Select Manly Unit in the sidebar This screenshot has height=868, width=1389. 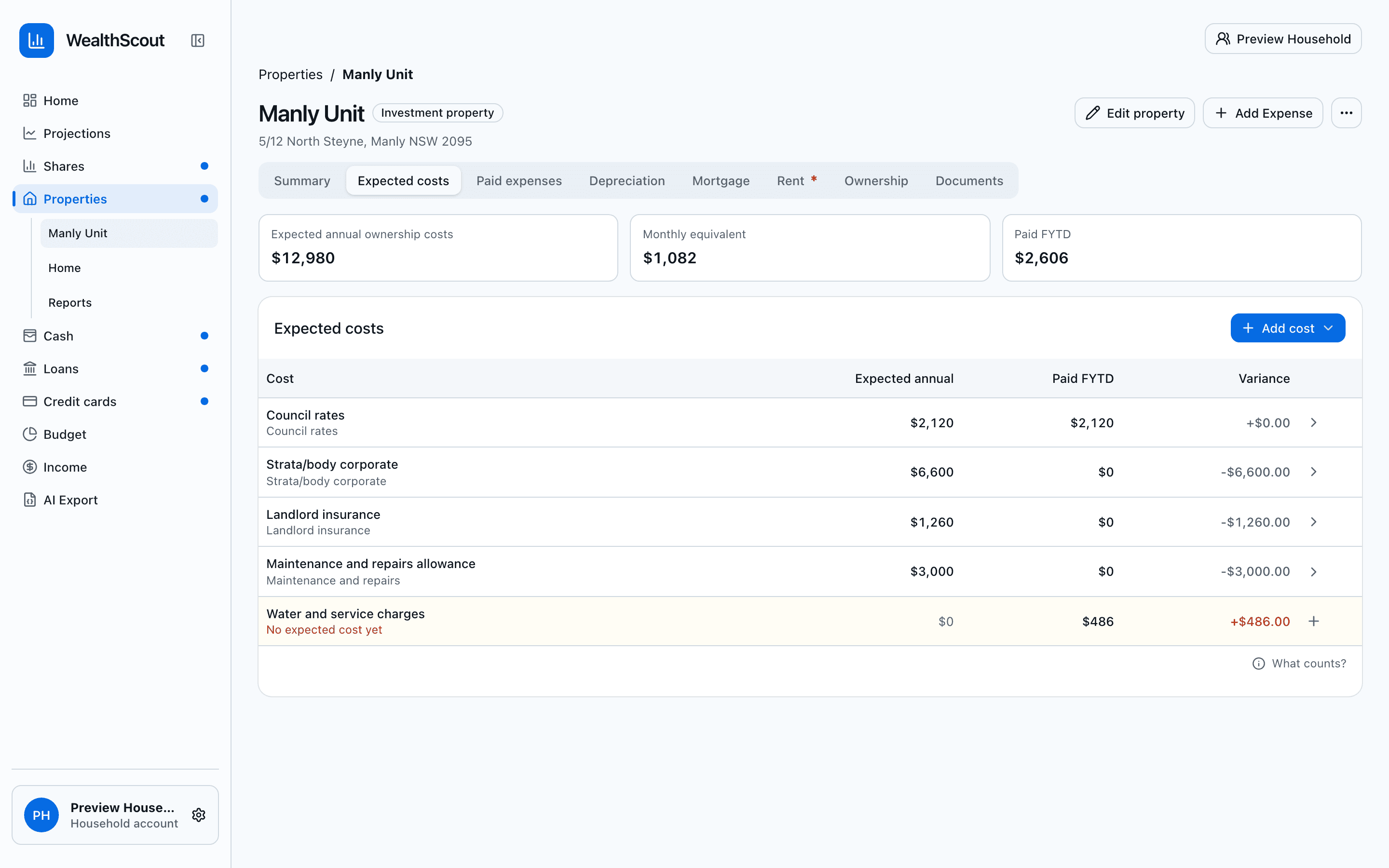pyautogui.click(x=129, y=233)
